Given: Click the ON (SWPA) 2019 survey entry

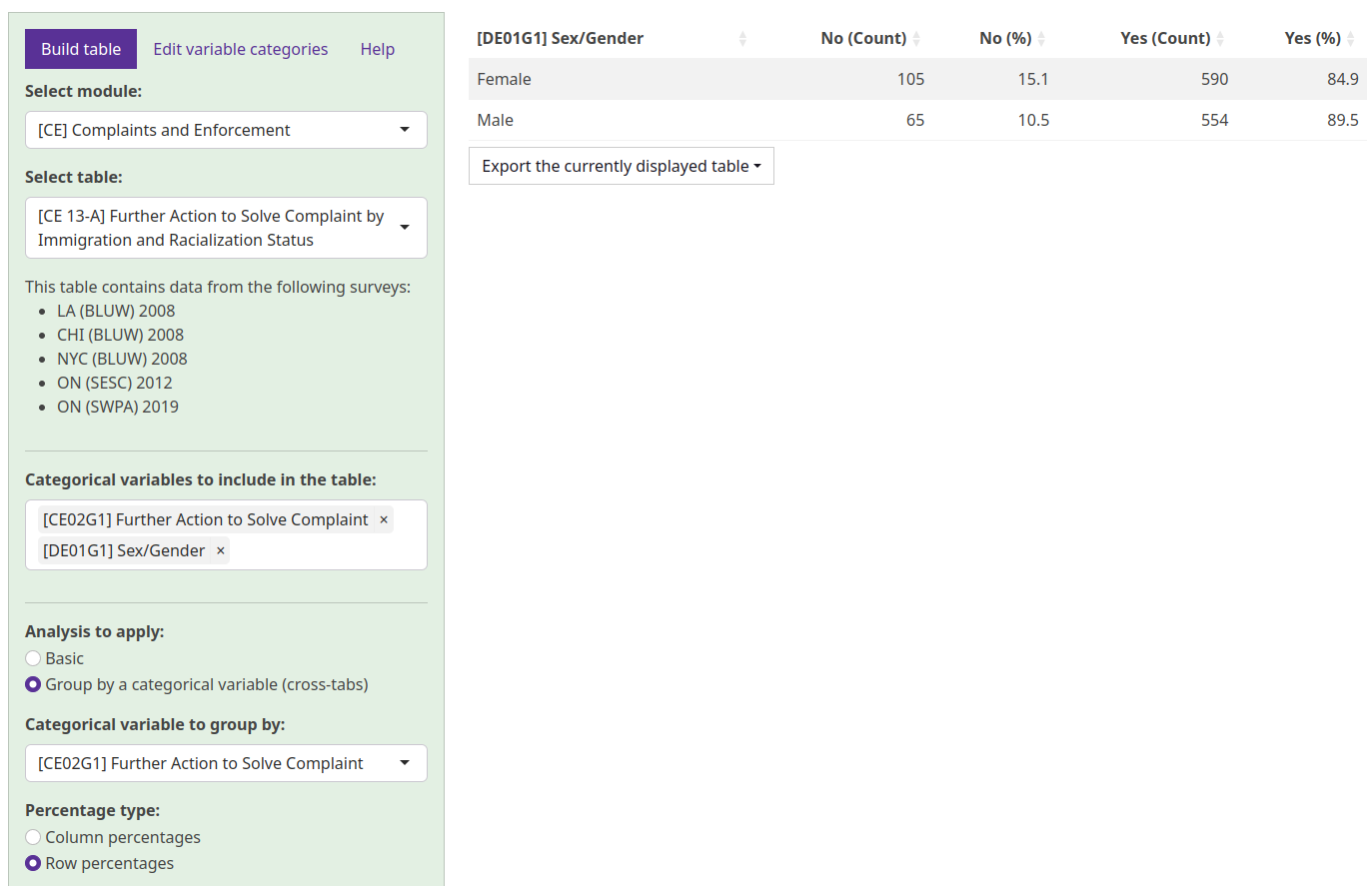Looking at the screenshot, I should [118, 407].
